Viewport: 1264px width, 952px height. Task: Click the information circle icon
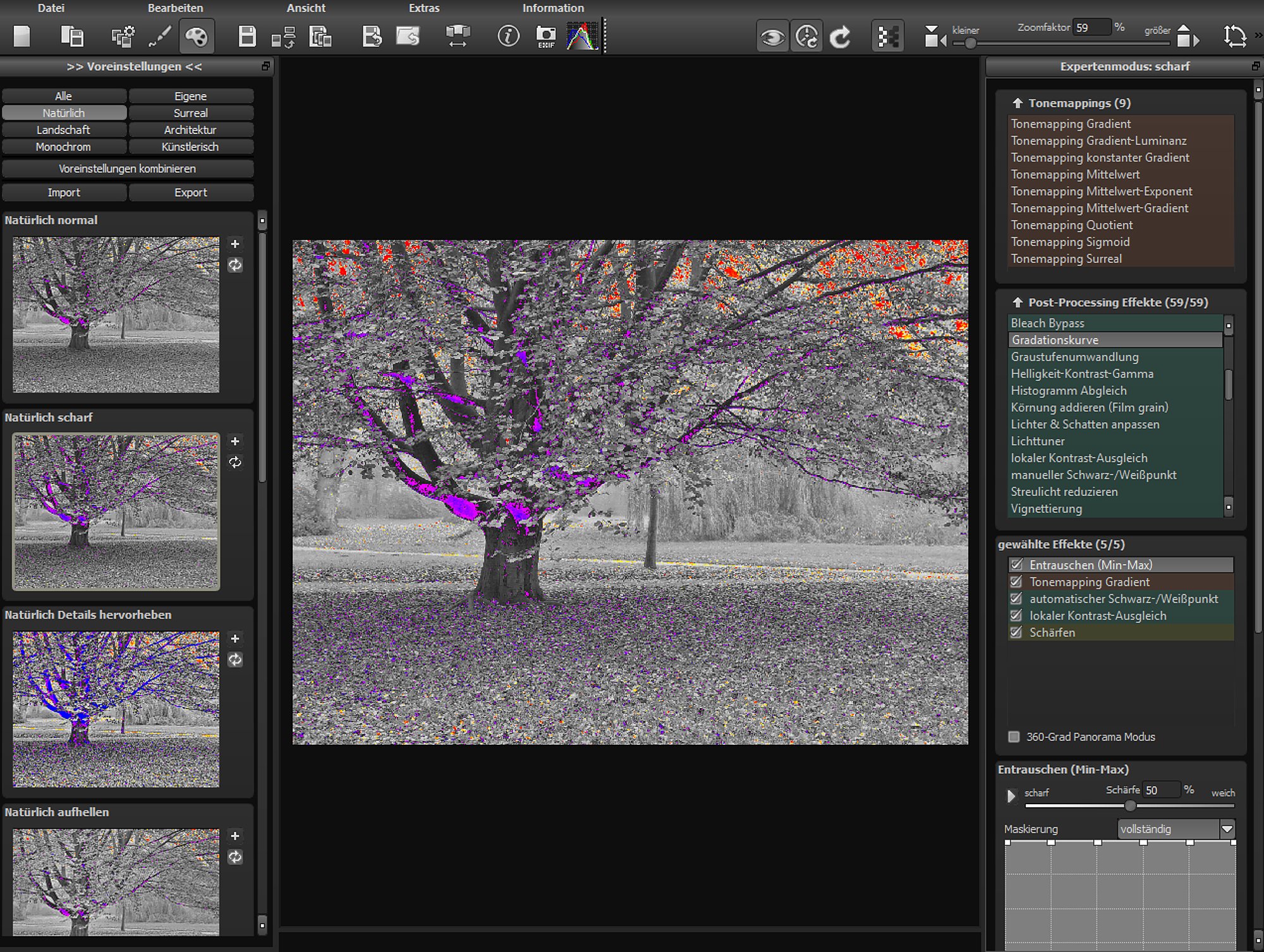tap(508, 37)
